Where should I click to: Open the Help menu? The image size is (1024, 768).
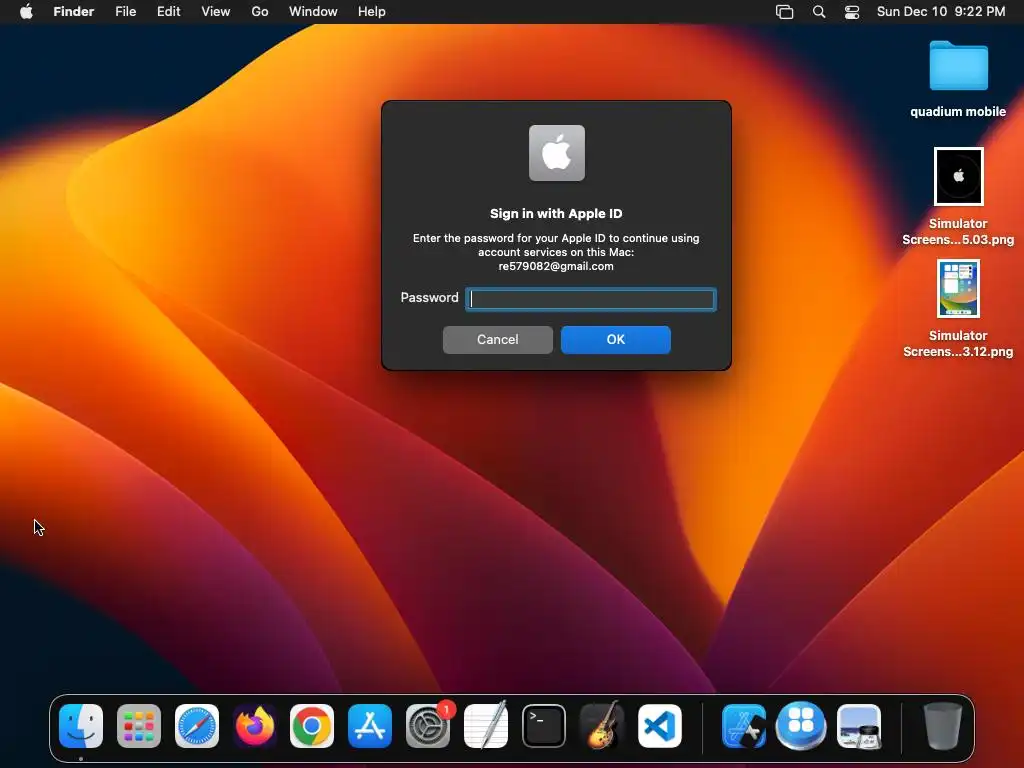click(x=372, y=12)
